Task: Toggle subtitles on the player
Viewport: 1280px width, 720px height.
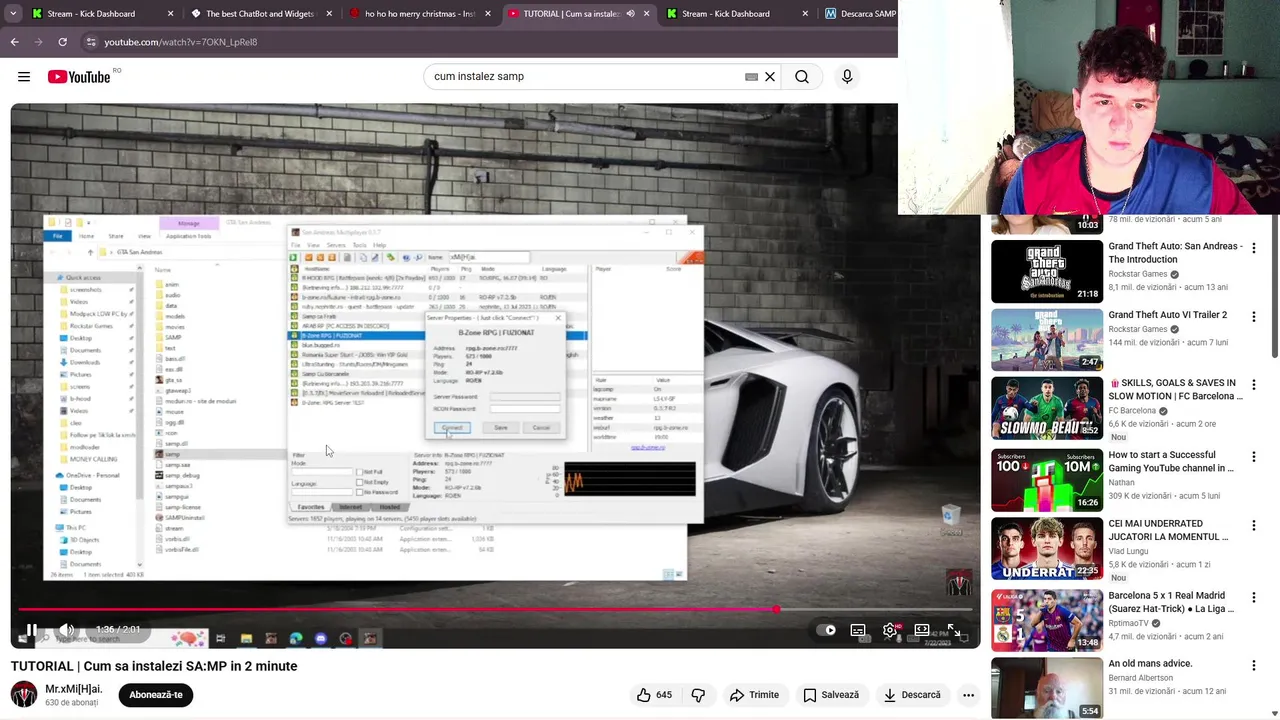Action: pyautogui.click(x=858, y=630)
